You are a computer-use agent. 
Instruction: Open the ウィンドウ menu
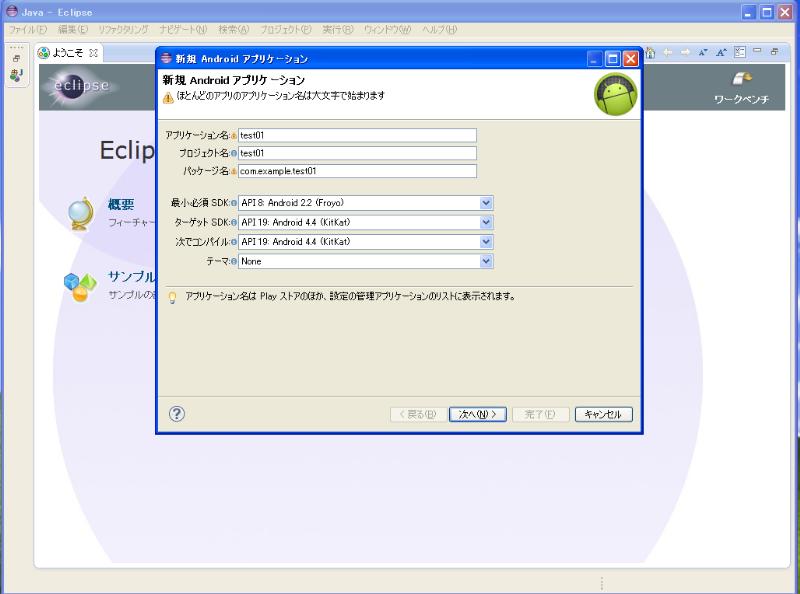point(388,30)
